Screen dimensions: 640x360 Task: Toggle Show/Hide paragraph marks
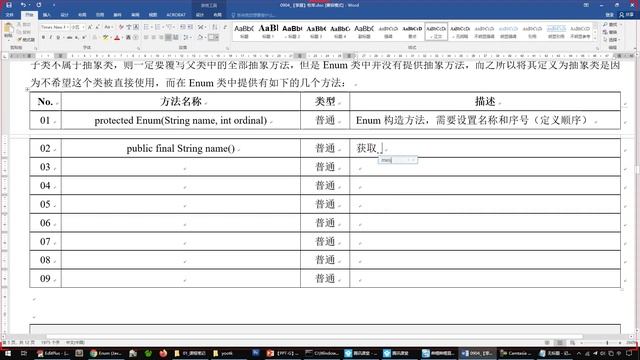pos(225,27)
